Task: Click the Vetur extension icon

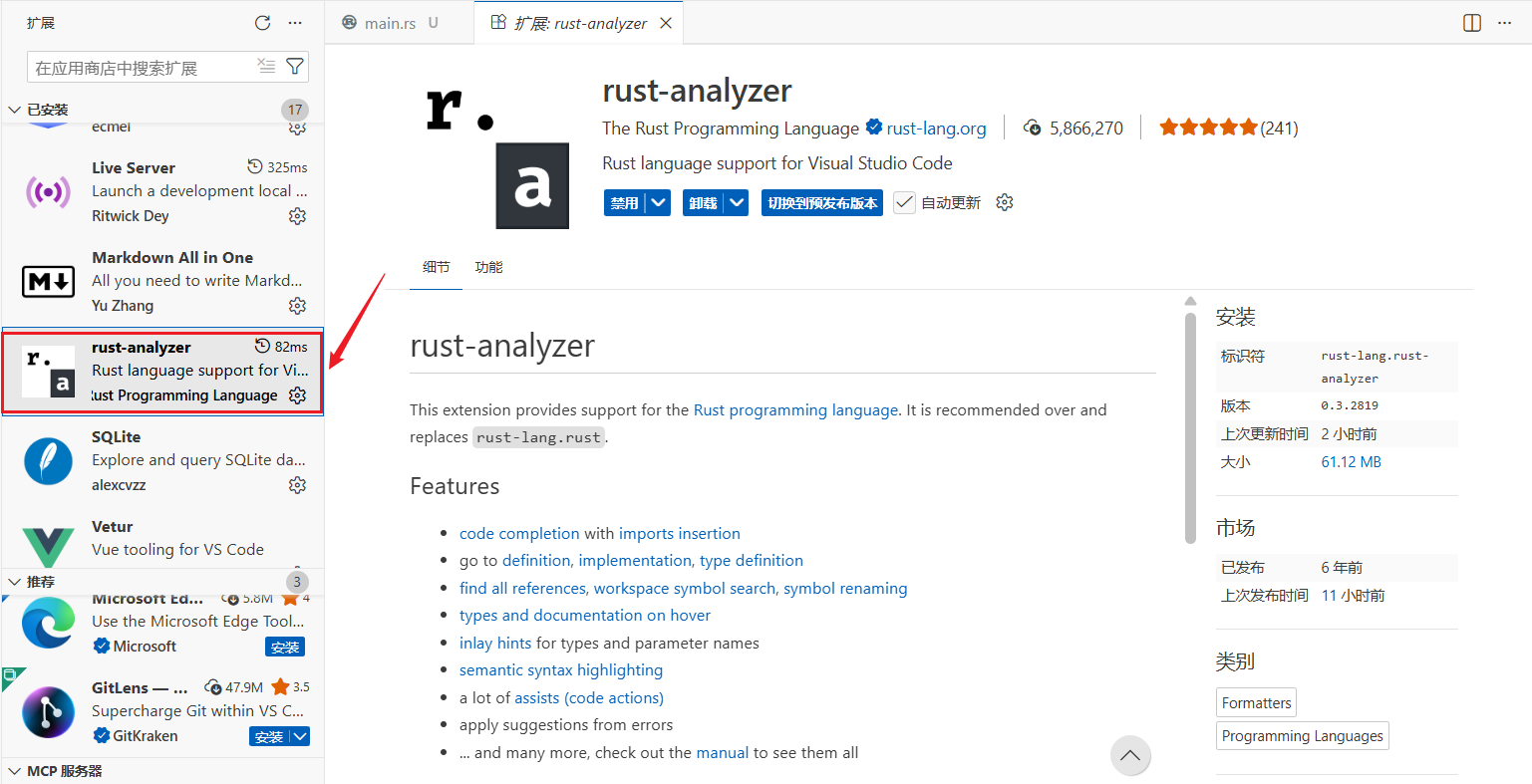Action: point(48,547)
